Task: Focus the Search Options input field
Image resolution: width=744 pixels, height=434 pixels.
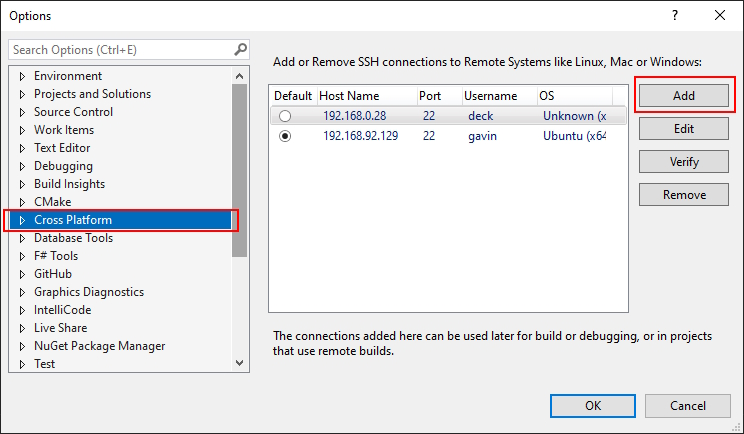Action: (x=120, y=49)
